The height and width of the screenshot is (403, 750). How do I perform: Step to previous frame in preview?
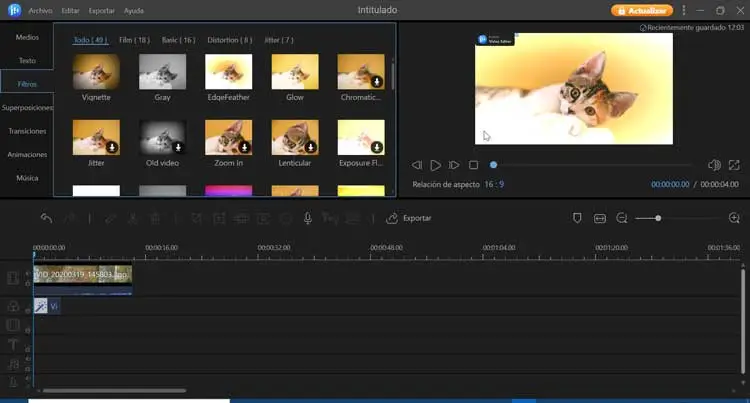tap(417, 165)
